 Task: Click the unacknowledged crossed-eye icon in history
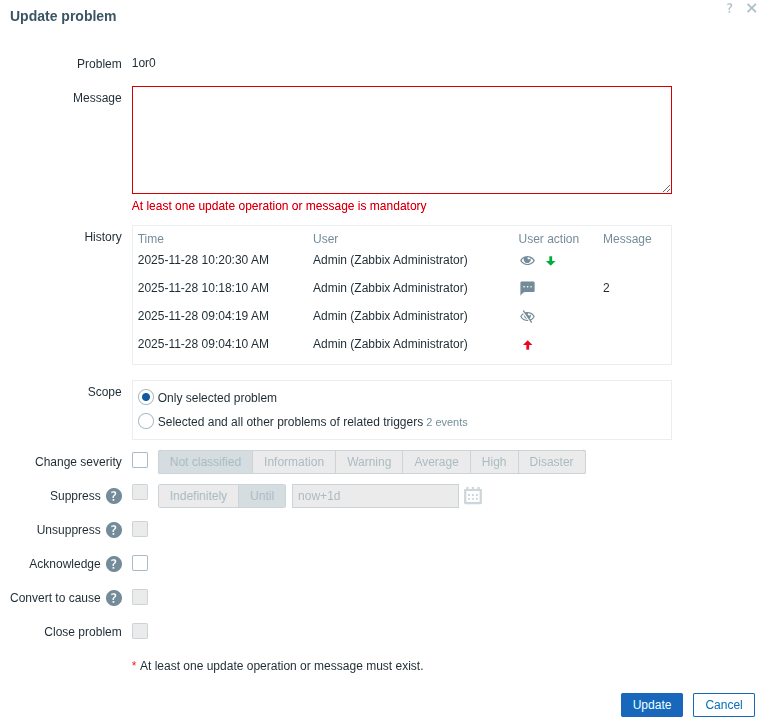coord(527,316)
